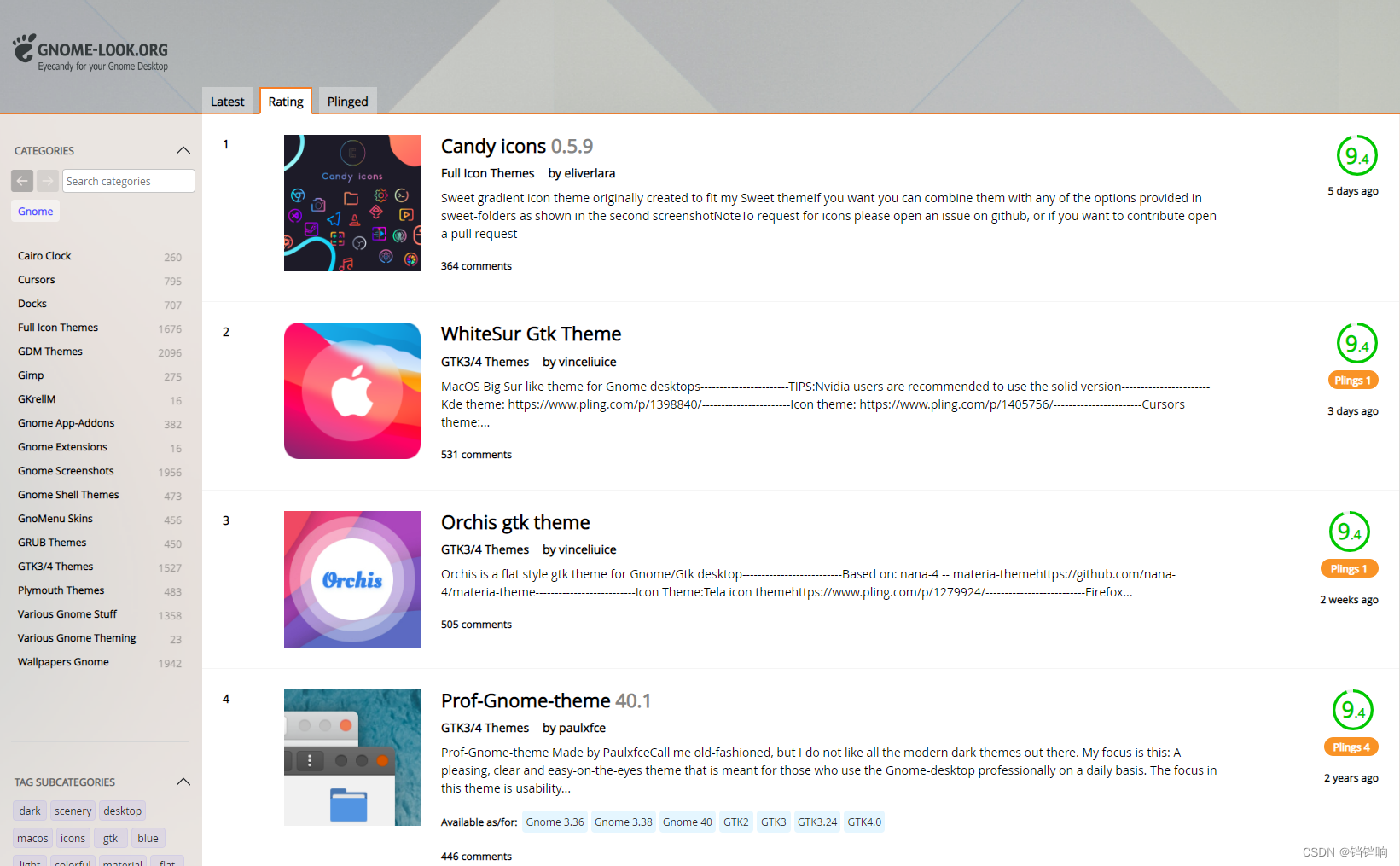Switch to the Latest tab

click(x=227, y=101)
